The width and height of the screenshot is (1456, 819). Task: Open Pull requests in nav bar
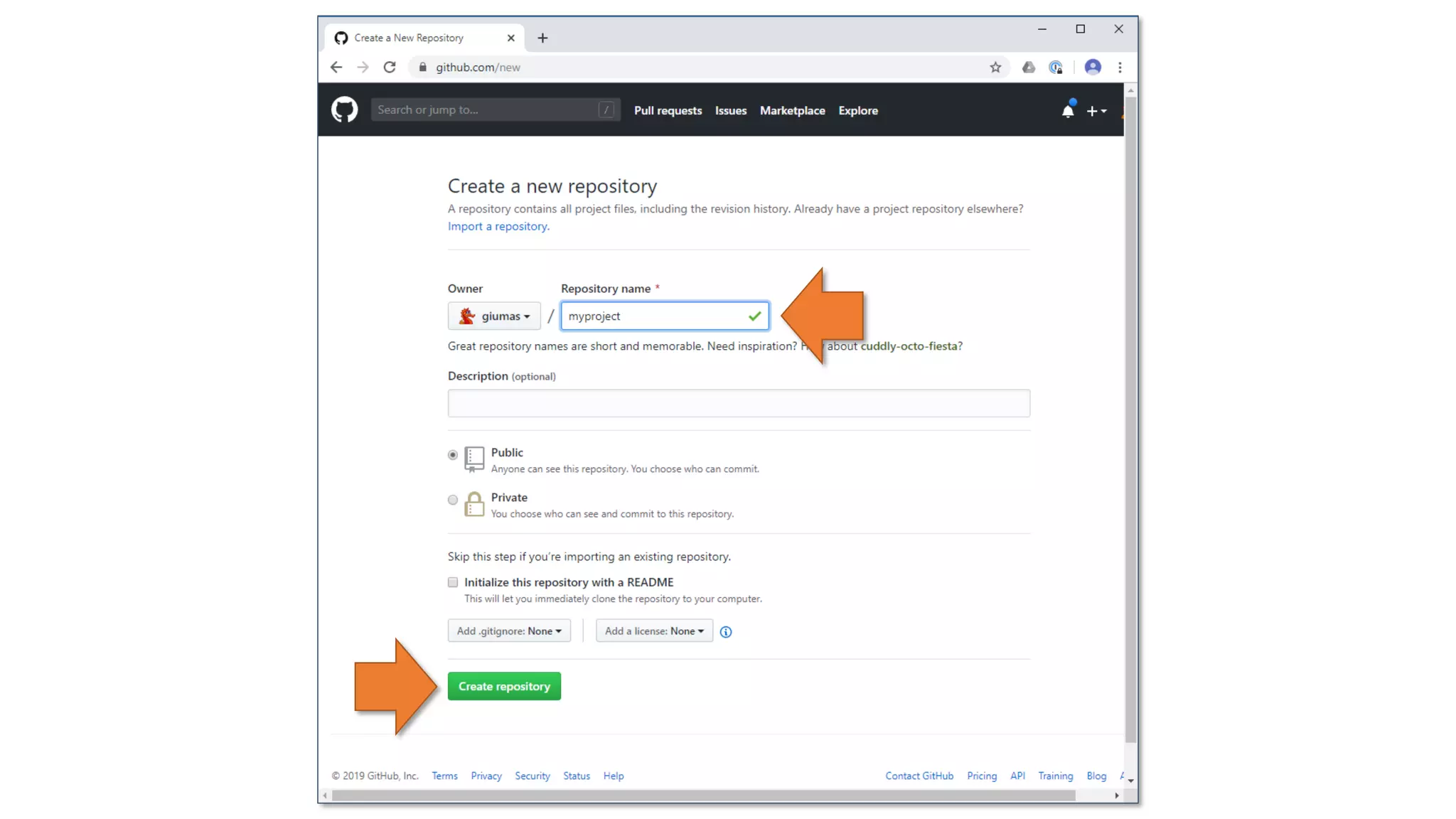click(x=668, y=111)
